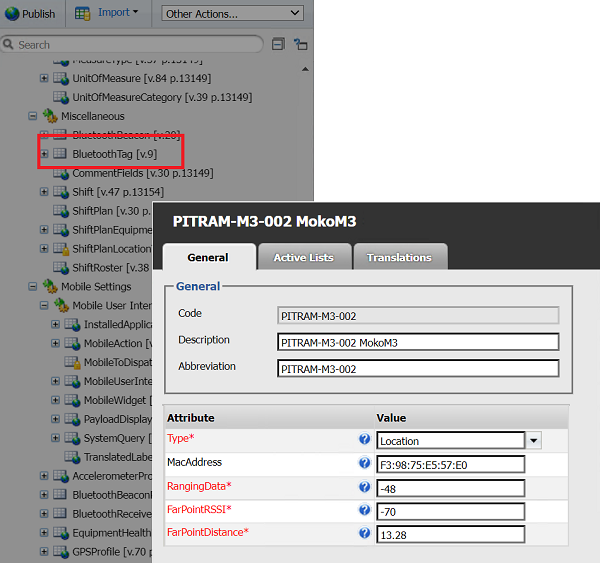Image resolution: width=600 pixels, height=563 pixels.
Task: Click the Abbreviation input field
Action: click(418, 369)
